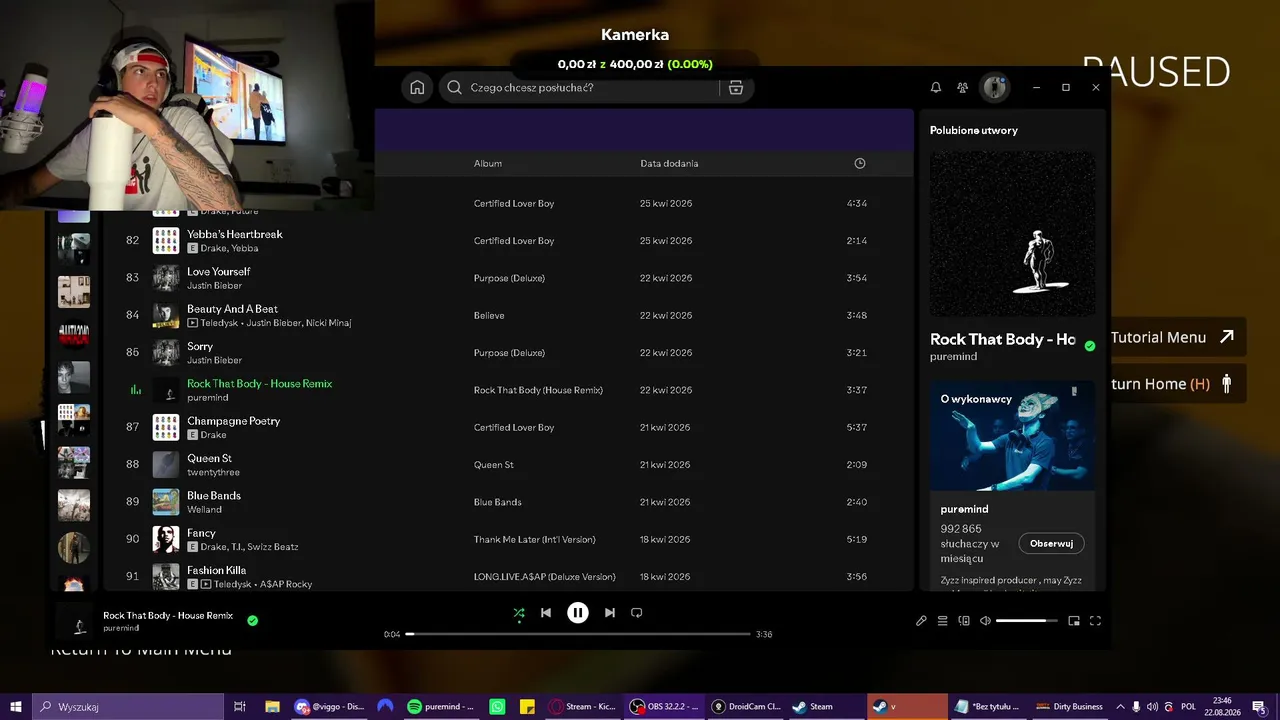Select the track Fancy
The height and width of the screenshot is (720, 1280).
pos(508,539)
